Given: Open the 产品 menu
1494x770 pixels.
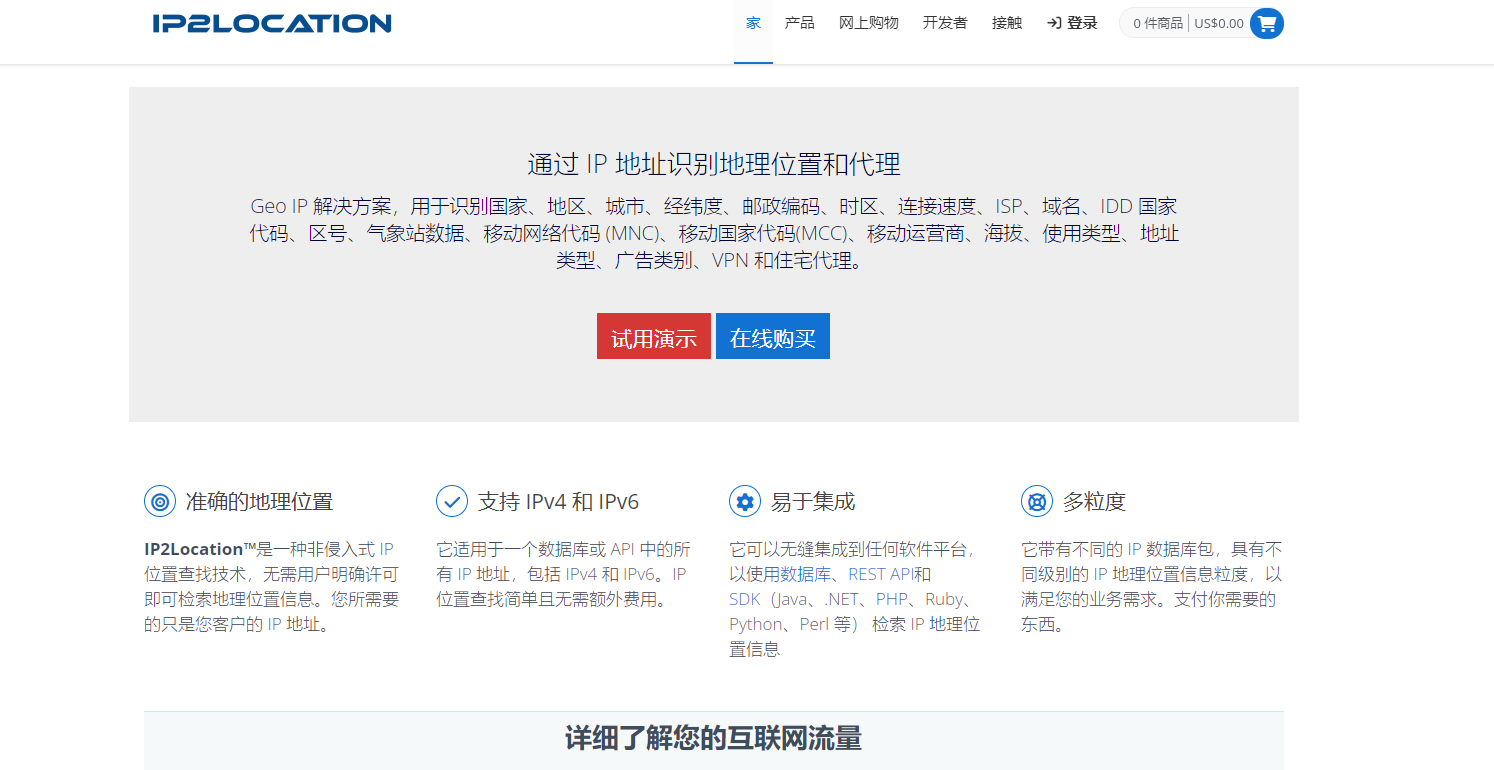Looking at the screenshot, I should pyautogui.click(x=799, y=23).
